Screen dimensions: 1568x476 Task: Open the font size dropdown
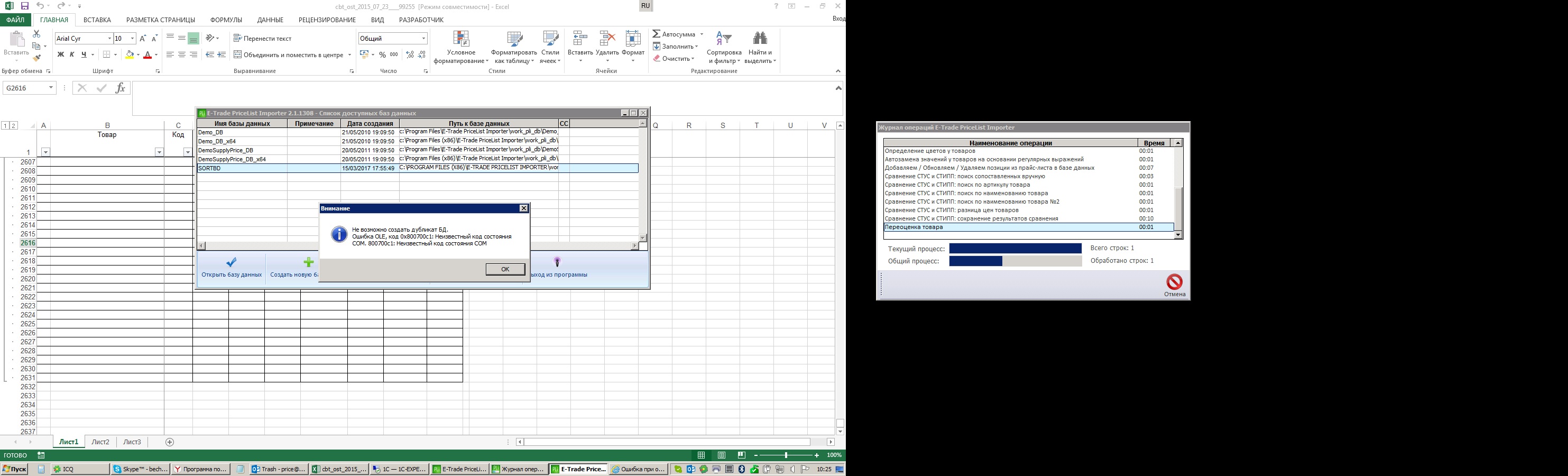tap(133, 39)
